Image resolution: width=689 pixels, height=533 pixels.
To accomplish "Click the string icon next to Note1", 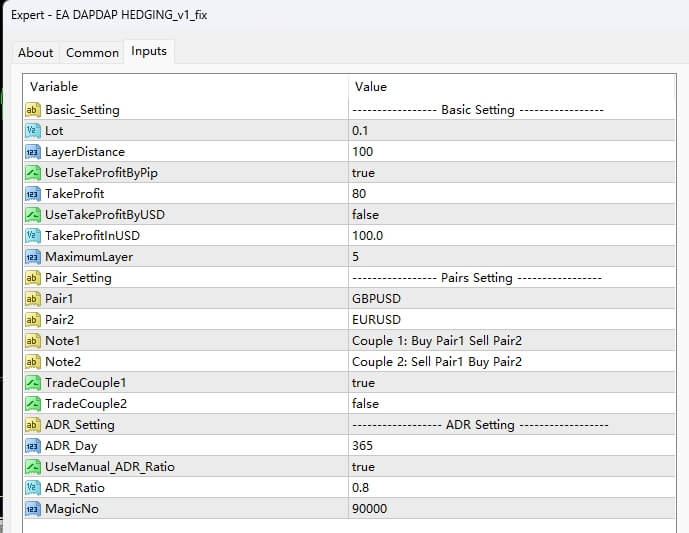I will [33, 341].
